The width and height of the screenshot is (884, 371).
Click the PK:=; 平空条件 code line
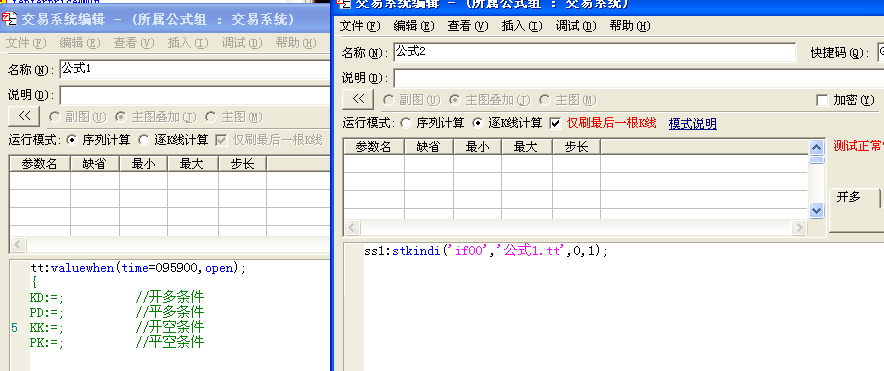[x=117, y=342]
